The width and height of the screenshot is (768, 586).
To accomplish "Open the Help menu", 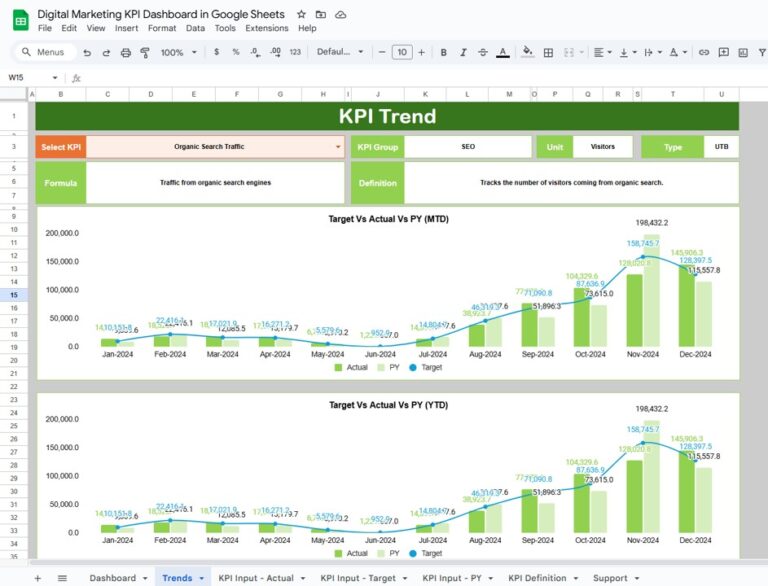I will [307, 28].
